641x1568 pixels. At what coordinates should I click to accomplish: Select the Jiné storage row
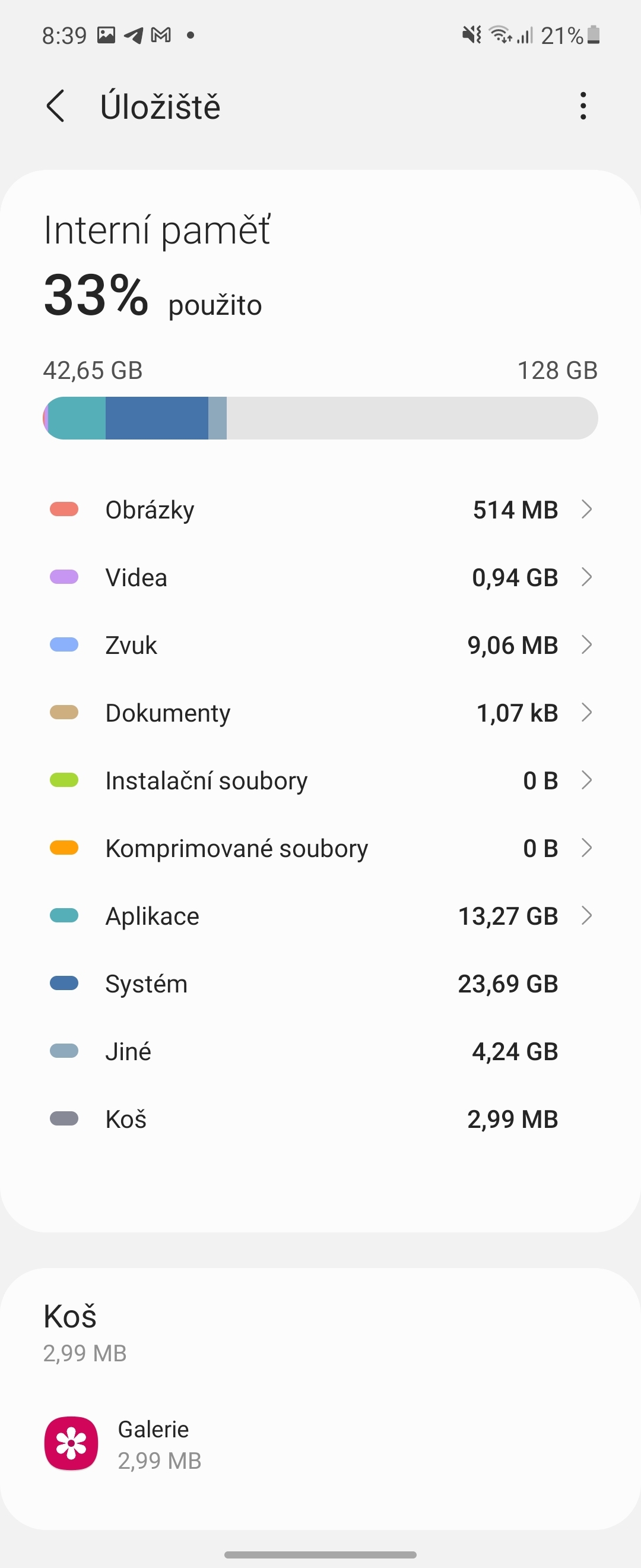coord(320,1051)
